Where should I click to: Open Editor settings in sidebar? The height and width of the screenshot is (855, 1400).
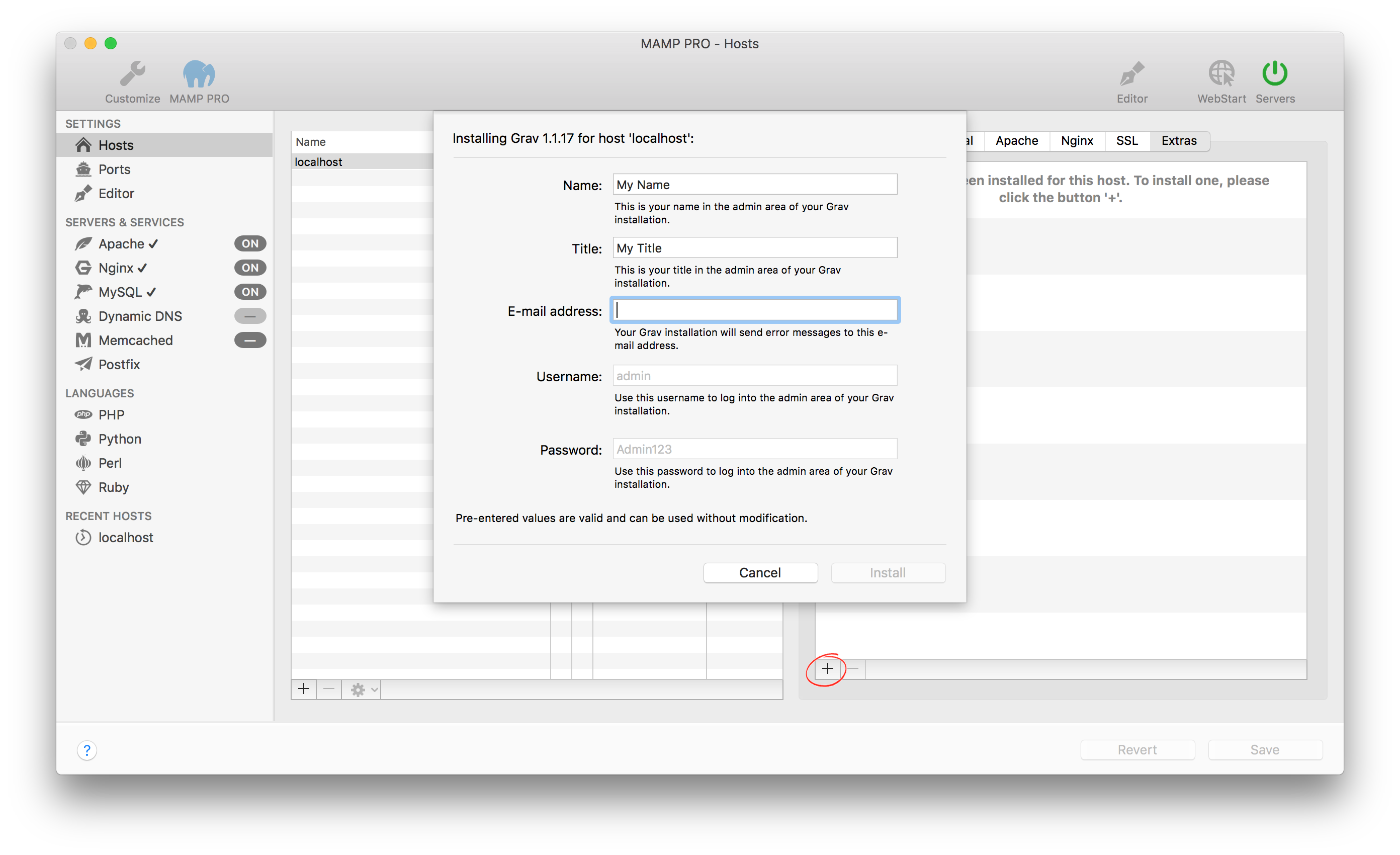(x=164, y=193)
